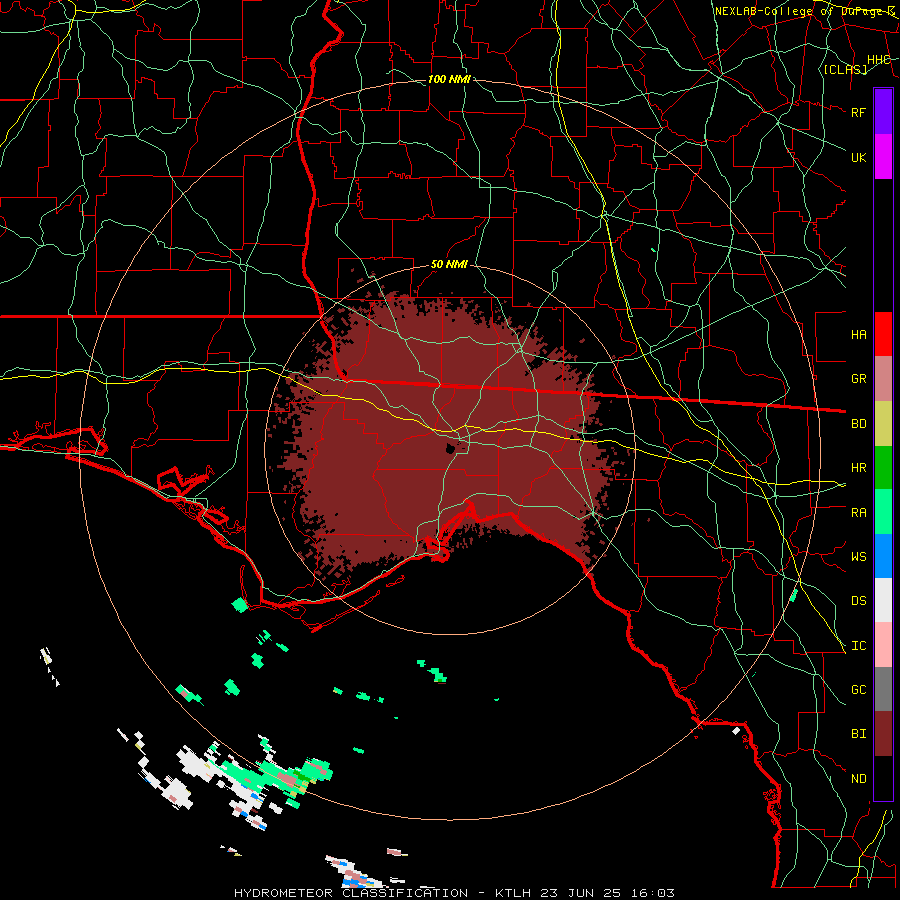Viewport: 900px width, 900px height.
Task: Click the HA red legend swatch
Action: pos(883,334)
